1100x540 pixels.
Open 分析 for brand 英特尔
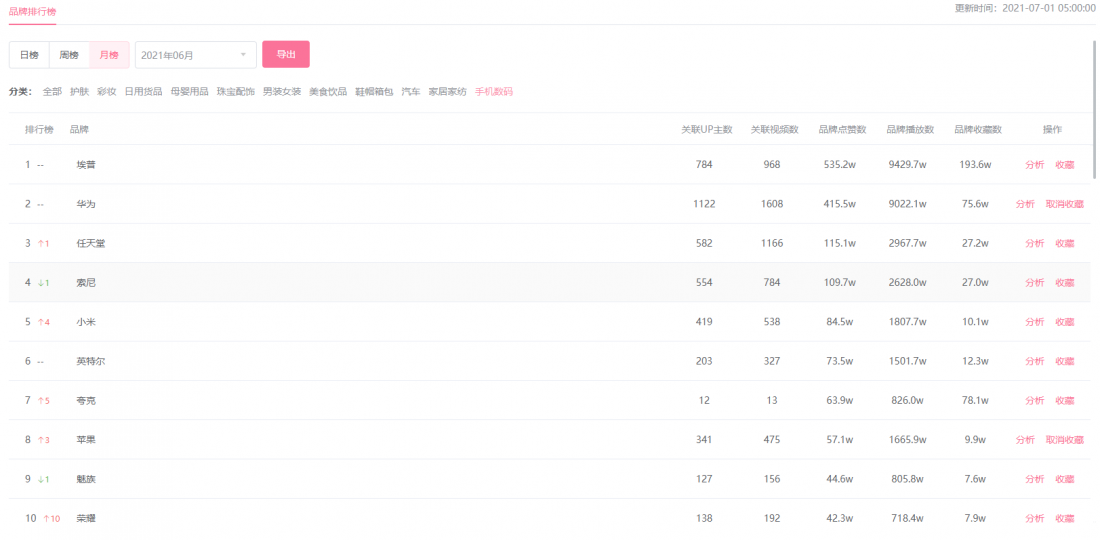[1034, 361]
